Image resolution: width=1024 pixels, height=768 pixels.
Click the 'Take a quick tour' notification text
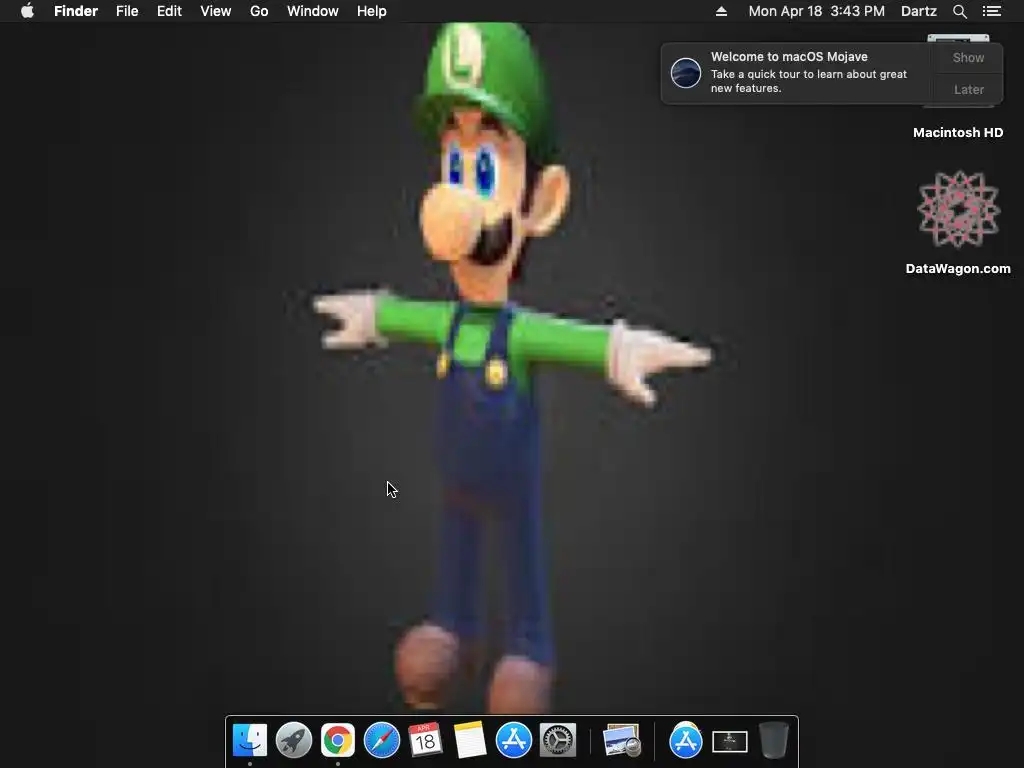click(808, 81)
